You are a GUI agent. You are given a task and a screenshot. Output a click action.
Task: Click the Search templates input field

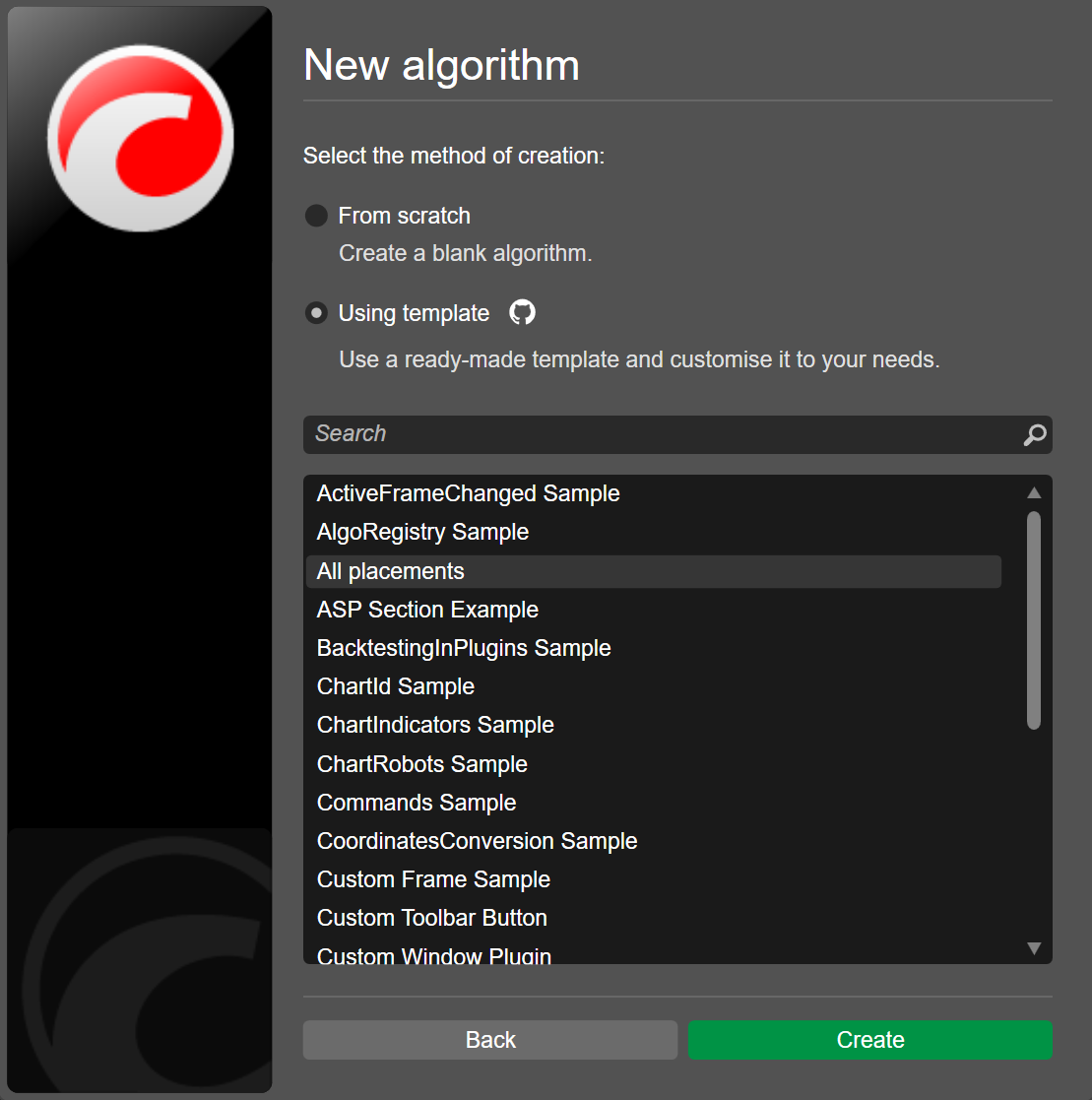660,434
